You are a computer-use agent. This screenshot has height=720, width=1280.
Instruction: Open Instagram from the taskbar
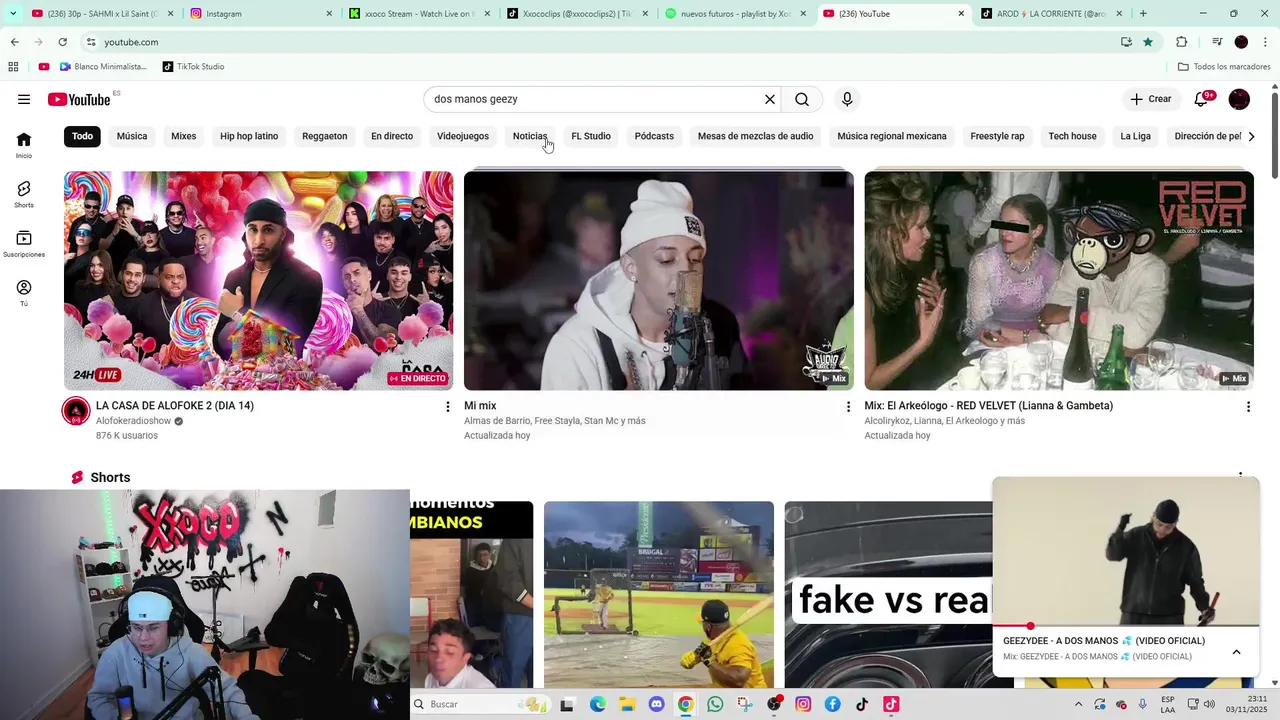803,704
